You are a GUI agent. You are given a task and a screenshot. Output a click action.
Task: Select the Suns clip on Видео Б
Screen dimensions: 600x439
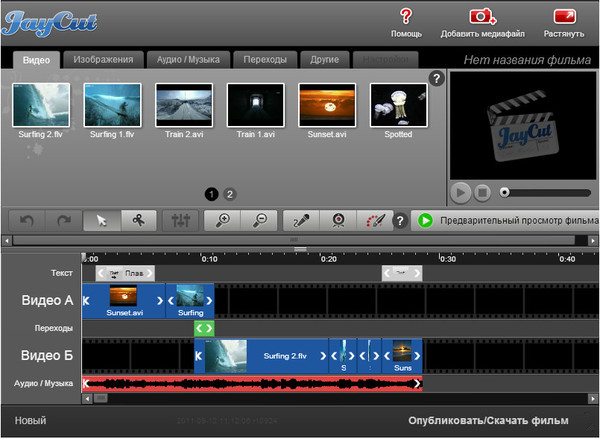pos(402,356)
